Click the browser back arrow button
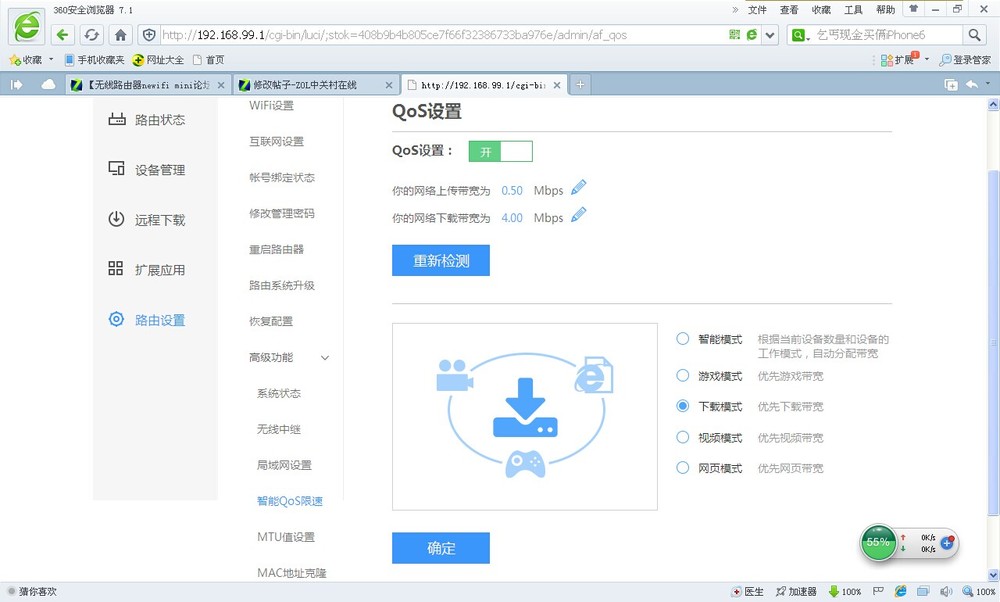 tap(62, 34)
